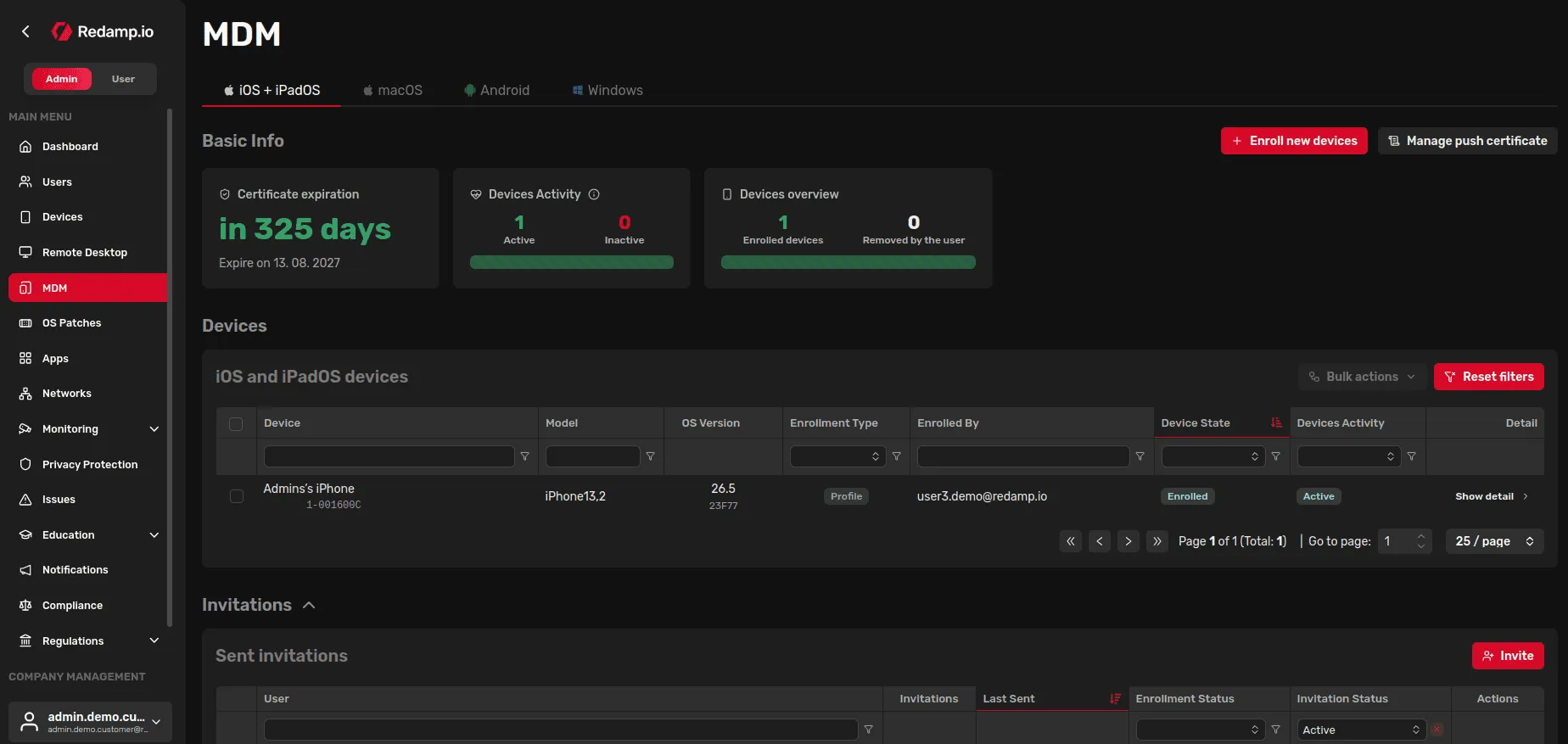Viewport: 1568px width, 744px height.
Task: Click the back arrow beside Redamp.io logo
Action: pyautogui.click(x=25, y=31)
